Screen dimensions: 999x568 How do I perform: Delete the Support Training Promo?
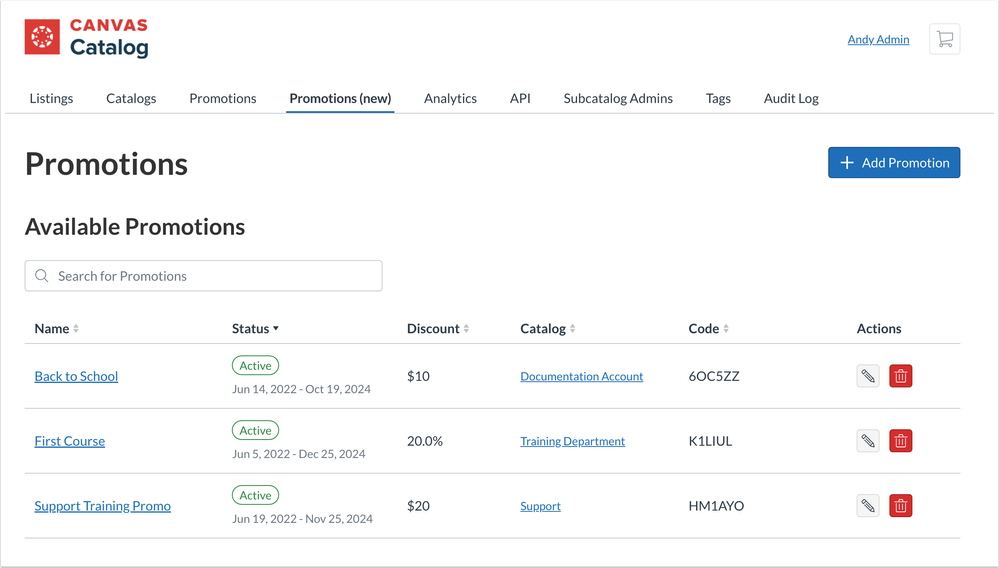click(x=900, y=506)
